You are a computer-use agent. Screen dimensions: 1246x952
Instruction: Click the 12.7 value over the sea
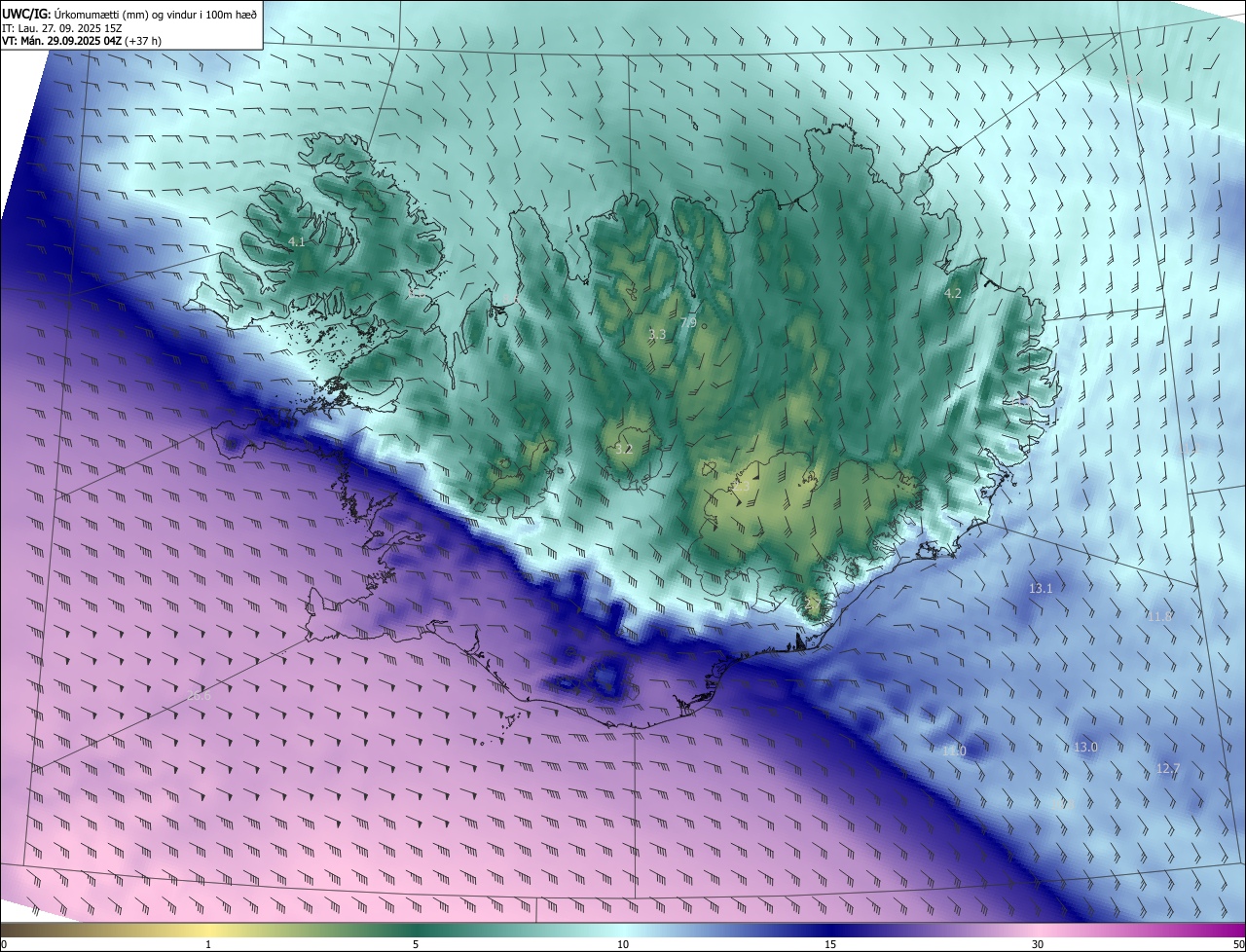coord(1168,768)
